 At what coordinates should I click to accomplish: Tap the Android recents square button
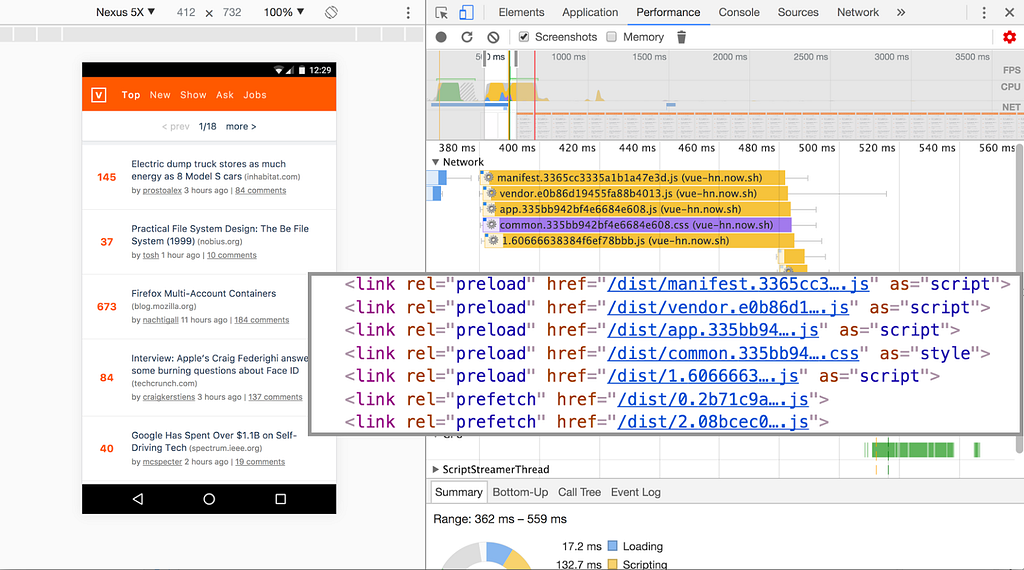click(x=281, y=499)
